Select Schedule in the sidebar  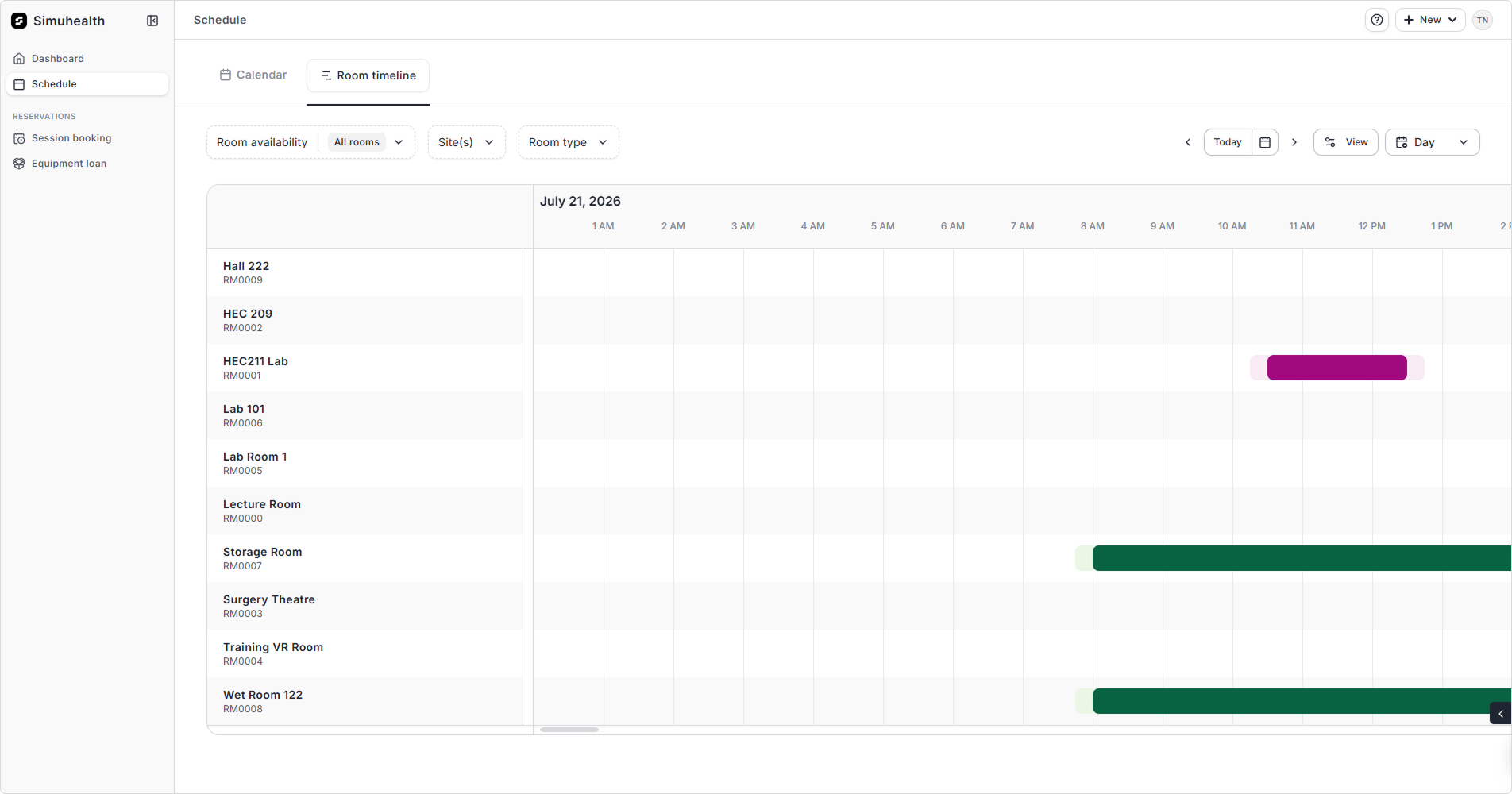87,84
